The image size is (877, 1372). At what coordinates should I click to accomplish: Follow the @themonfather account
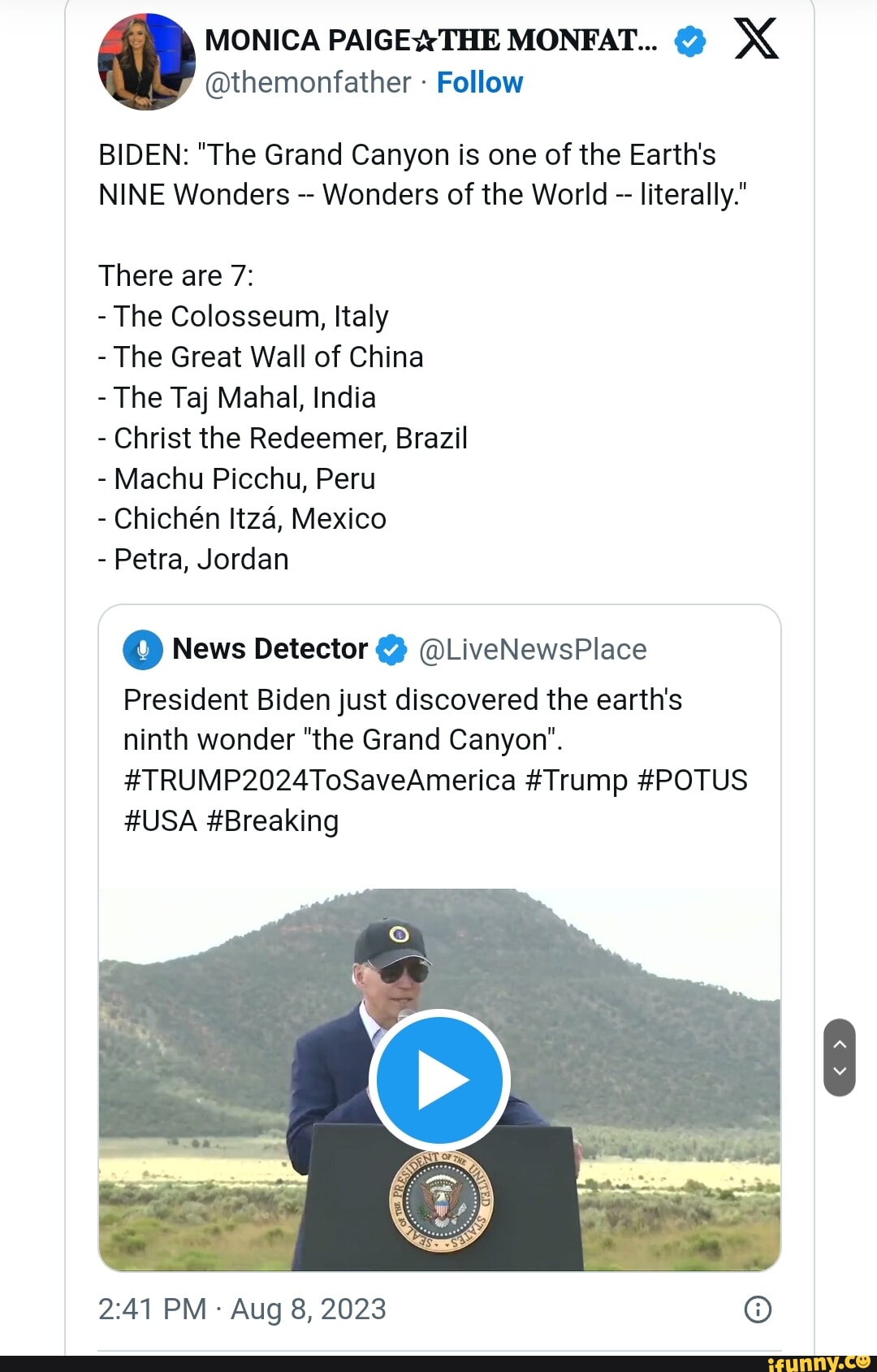479,83
